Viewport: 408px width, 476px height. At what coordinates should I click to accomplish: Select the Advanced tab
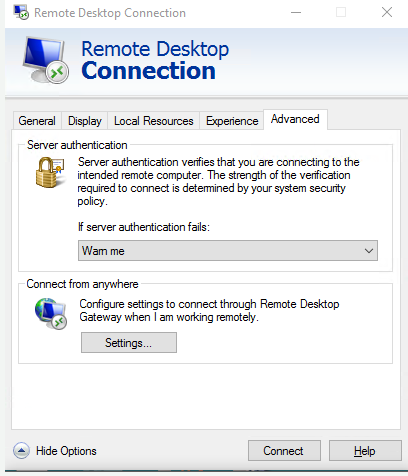pyautogui.click(x=295, y=119)
